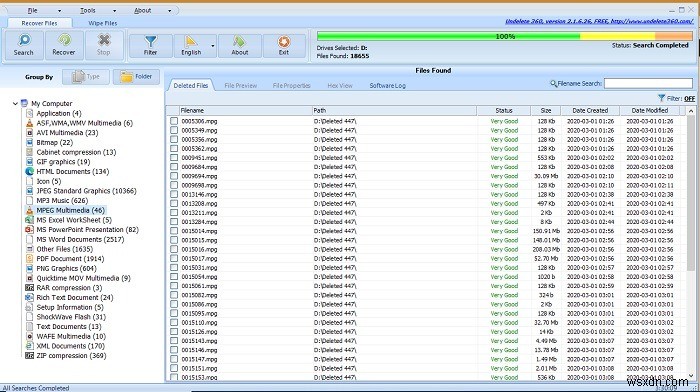This screenshot has width=700, height=392.
Task: Select HTML Documents (134) icon
Action: click(x=29, y=171)
